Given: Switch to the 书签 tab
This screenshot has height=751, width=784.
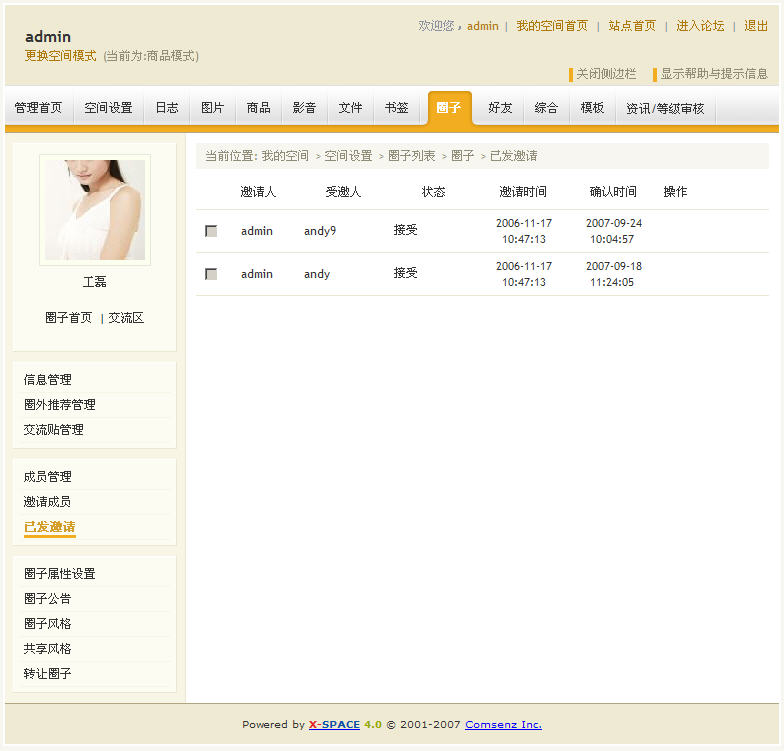Looking at the screenshot, I should point(396,108).
